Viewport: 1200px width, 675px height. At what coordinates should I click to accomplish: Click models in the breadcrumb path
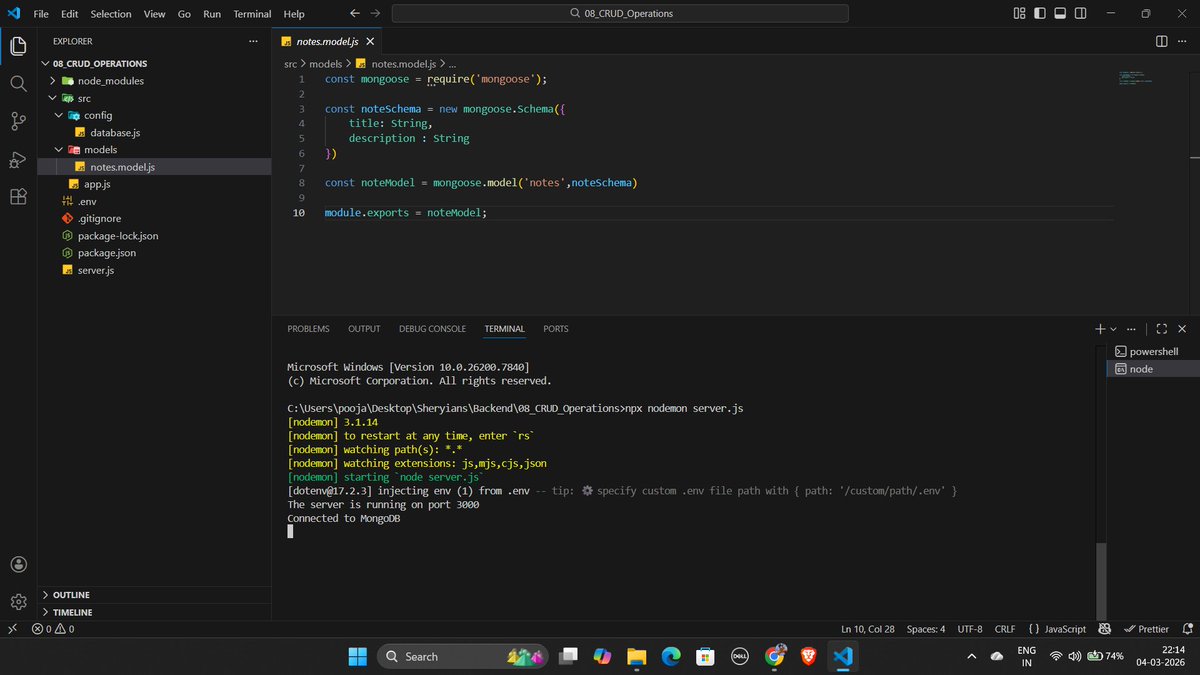click(x=325, y=63)
